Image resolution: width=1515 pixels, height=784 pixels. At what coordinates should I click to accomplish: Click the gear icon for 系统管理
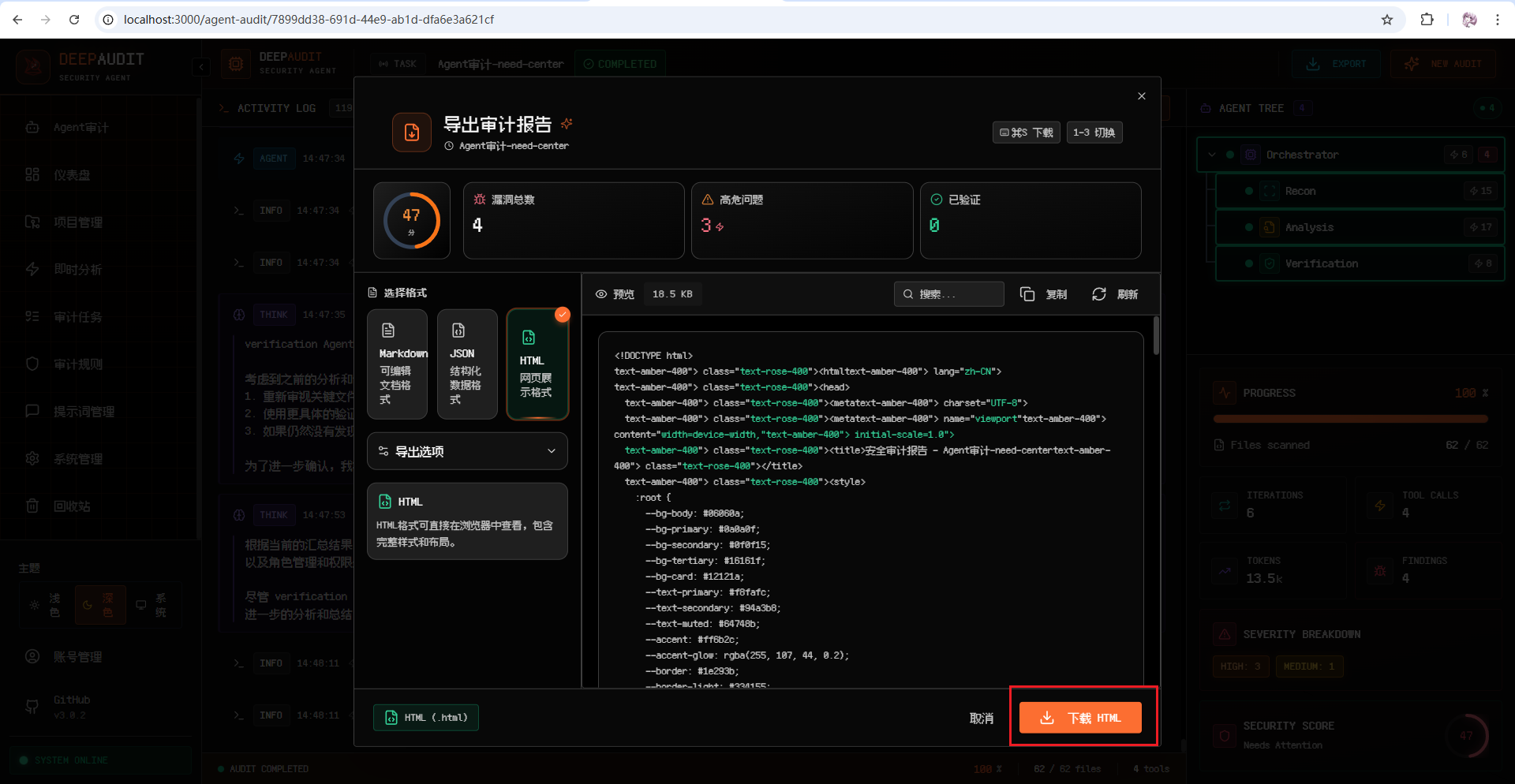pos(32,458)
